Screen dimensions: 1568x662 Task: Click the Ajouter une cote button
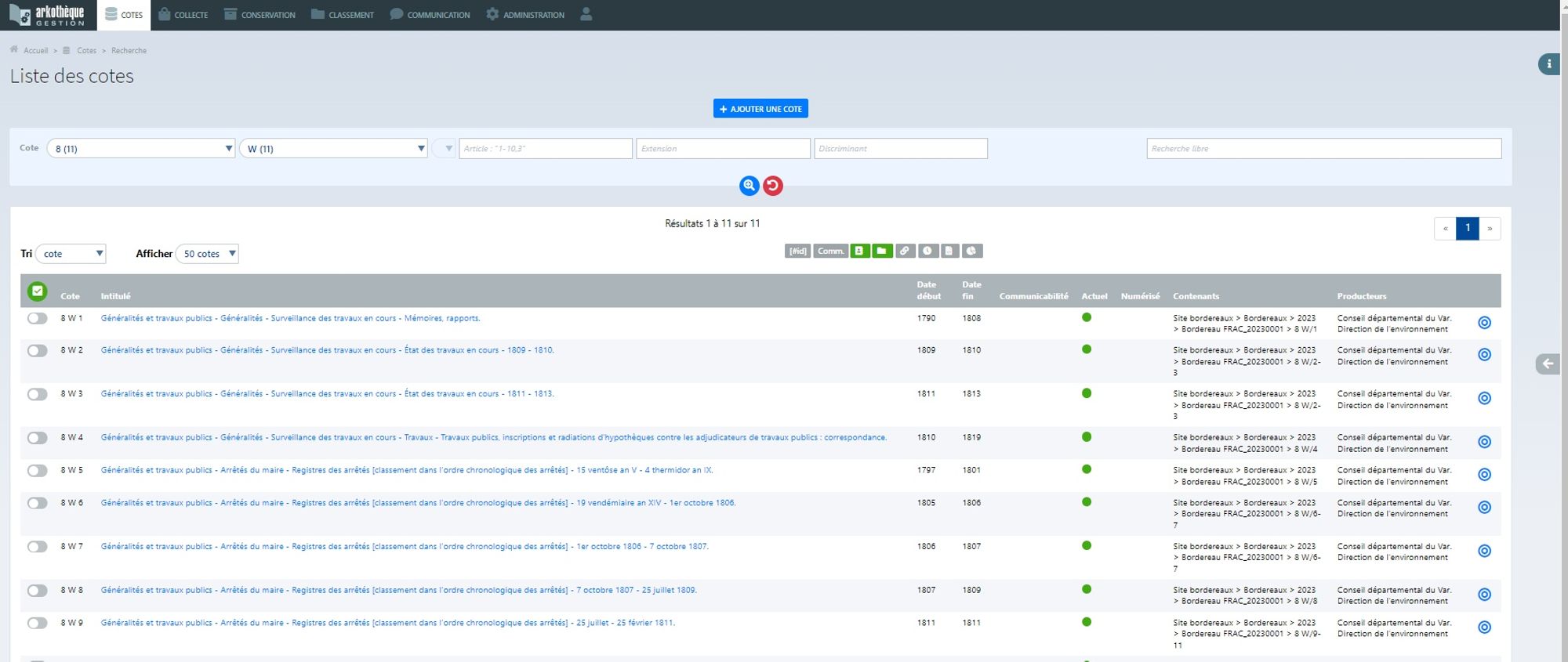(760, 109)
